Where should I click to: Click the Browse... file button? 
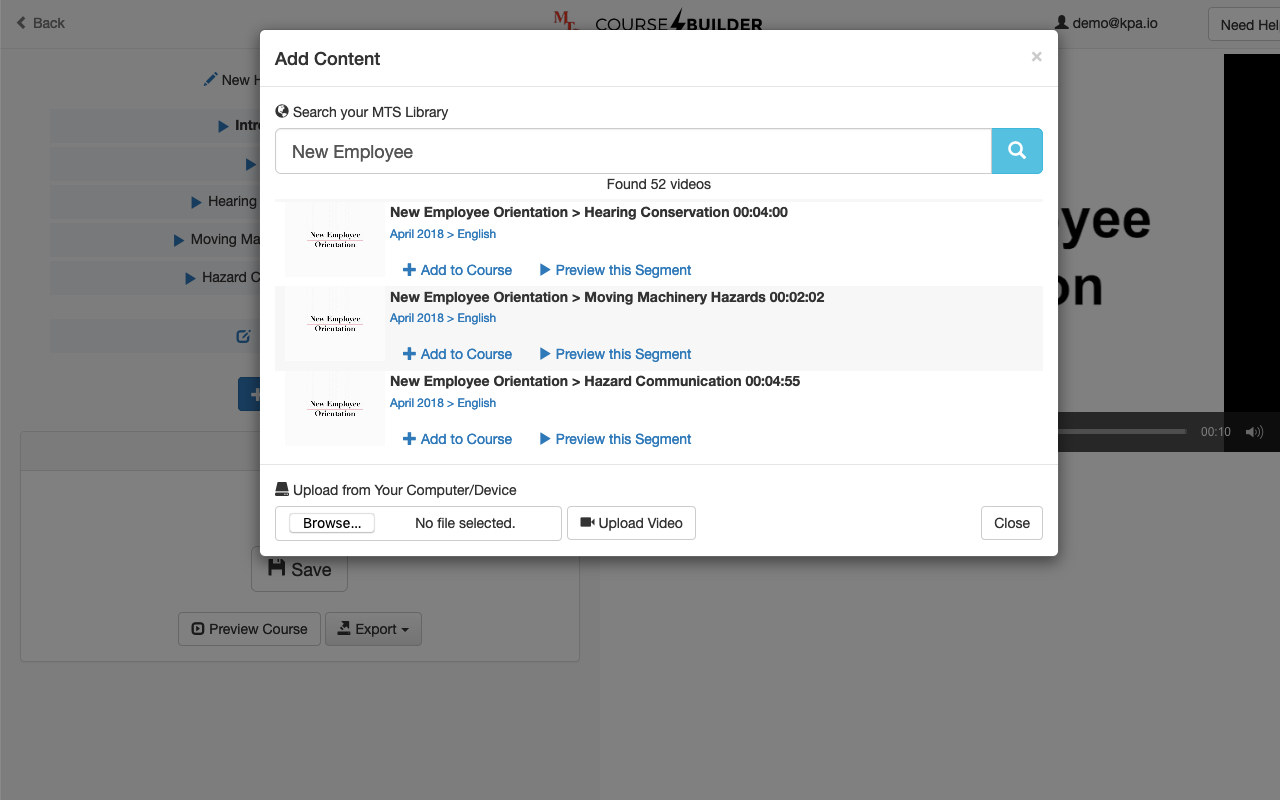pyautogui.click(x=332, y=523)
